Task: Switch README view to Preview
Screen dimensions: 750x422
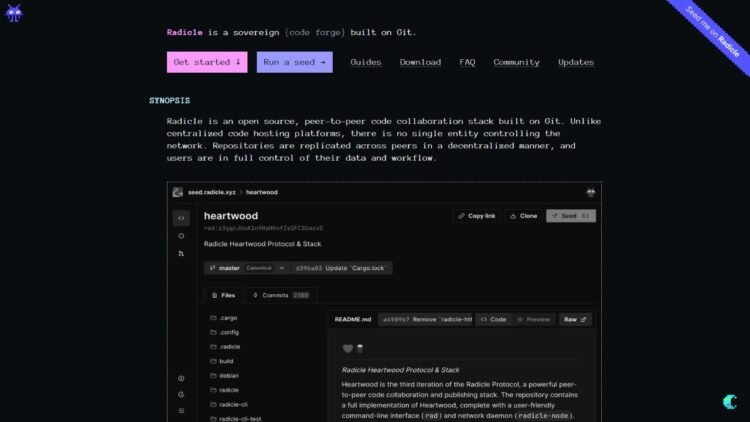Action: pyautogui.click(x=533, y=320)
